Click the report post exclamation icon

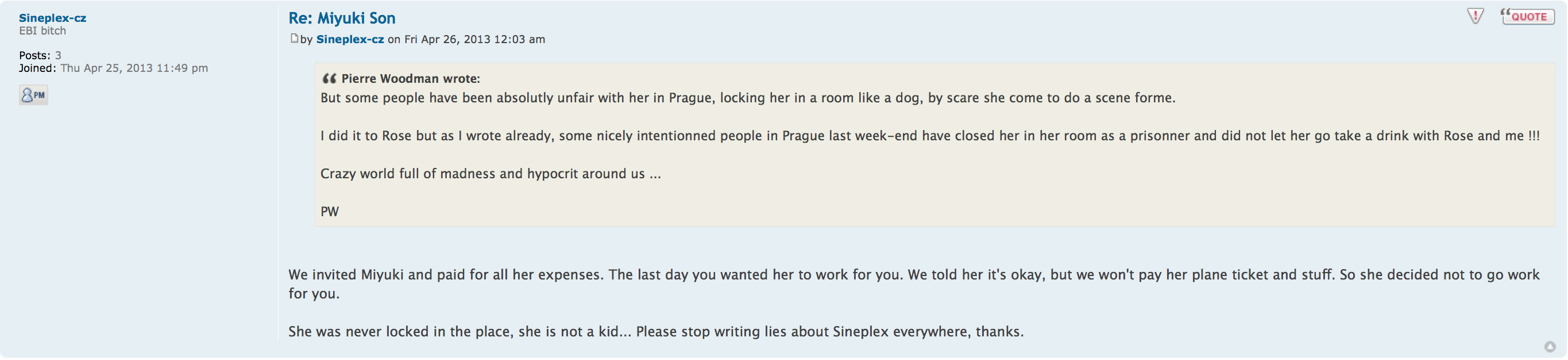tap(1475, 17)
